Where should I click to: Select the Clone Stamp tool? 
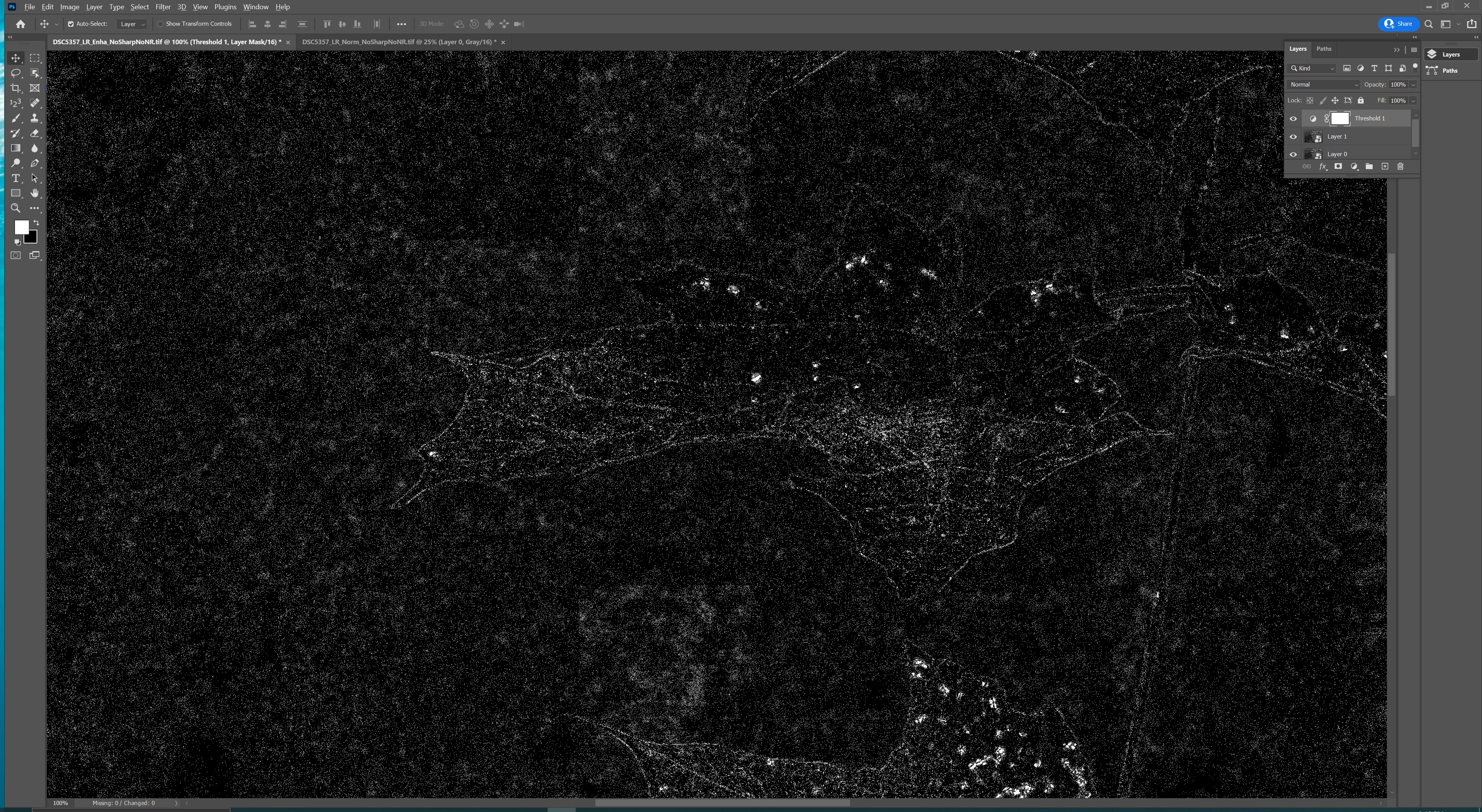[x=35, y=118]
